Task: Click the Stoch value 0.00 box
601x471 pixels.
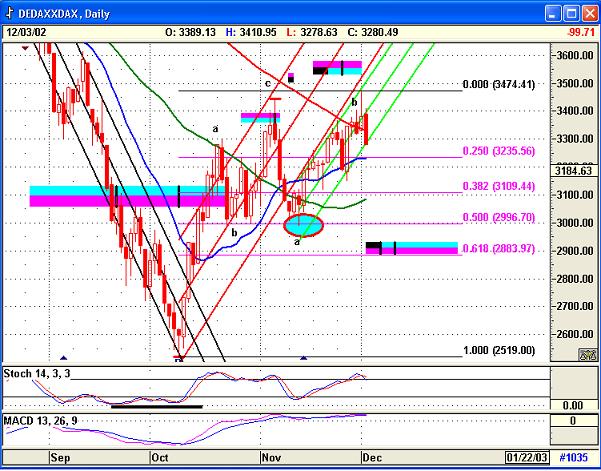Action: click(x=573, y=405)
